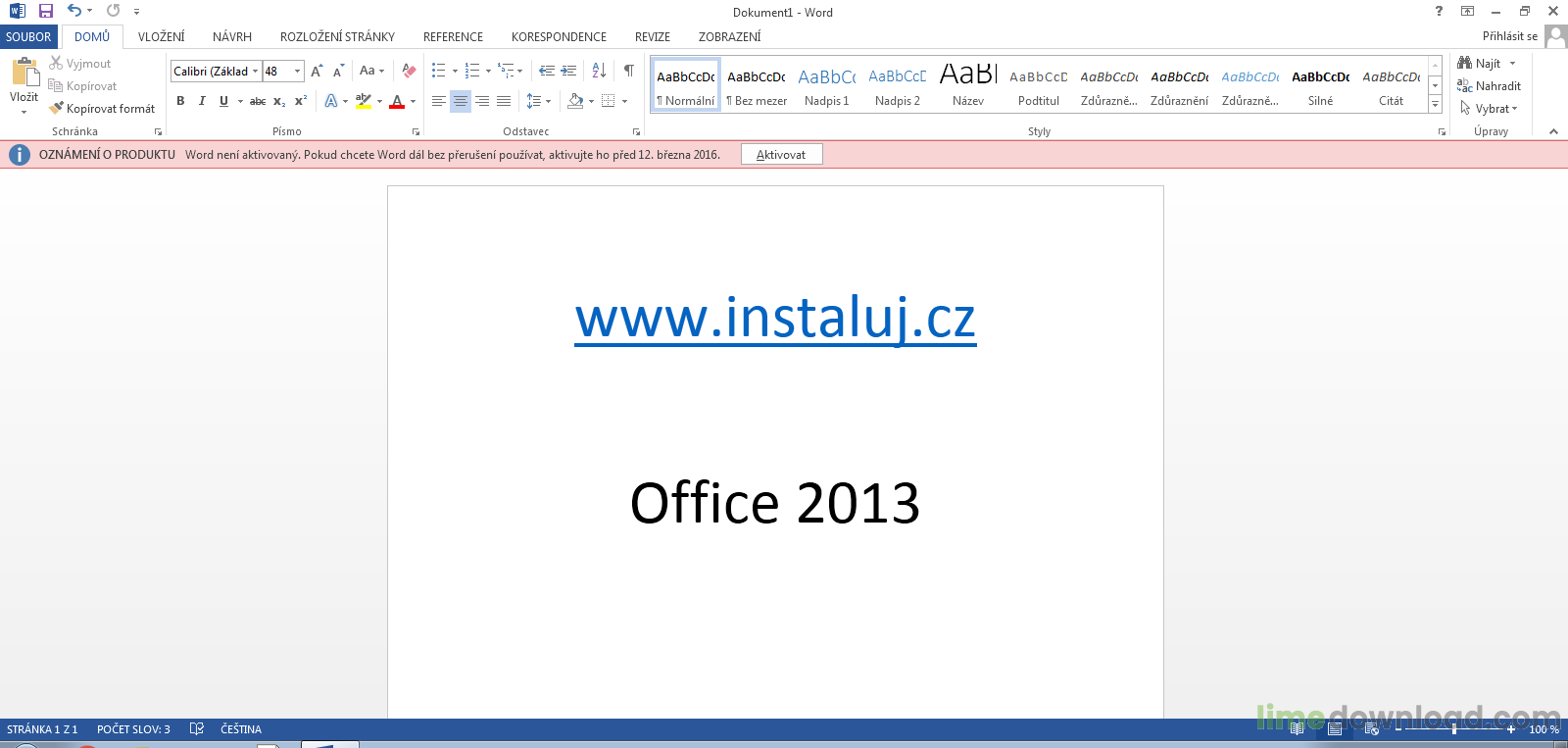Open the Aa change case dropdown

pos(371,71)
